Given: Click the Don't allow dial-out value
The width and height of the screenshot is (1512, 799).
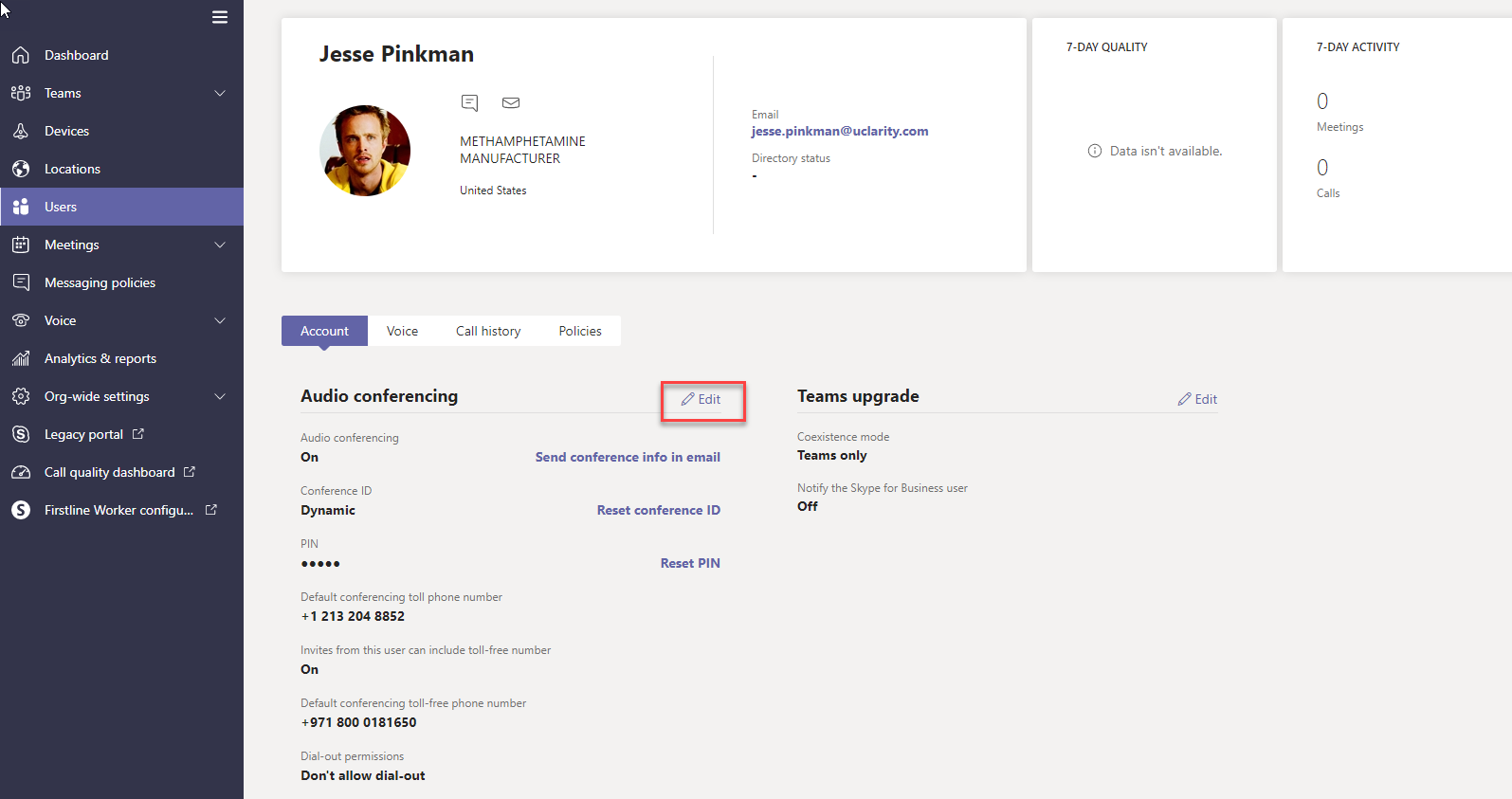Looking at the screenshot, I should point(363,775).
